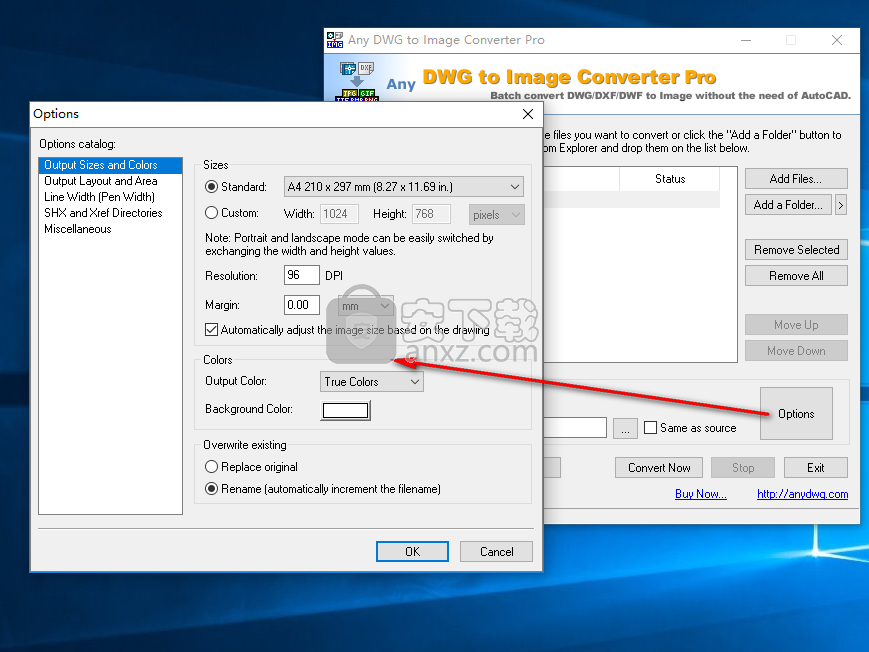
Task: Select Output Sizes and Colors category
Action: pos(110,165)
